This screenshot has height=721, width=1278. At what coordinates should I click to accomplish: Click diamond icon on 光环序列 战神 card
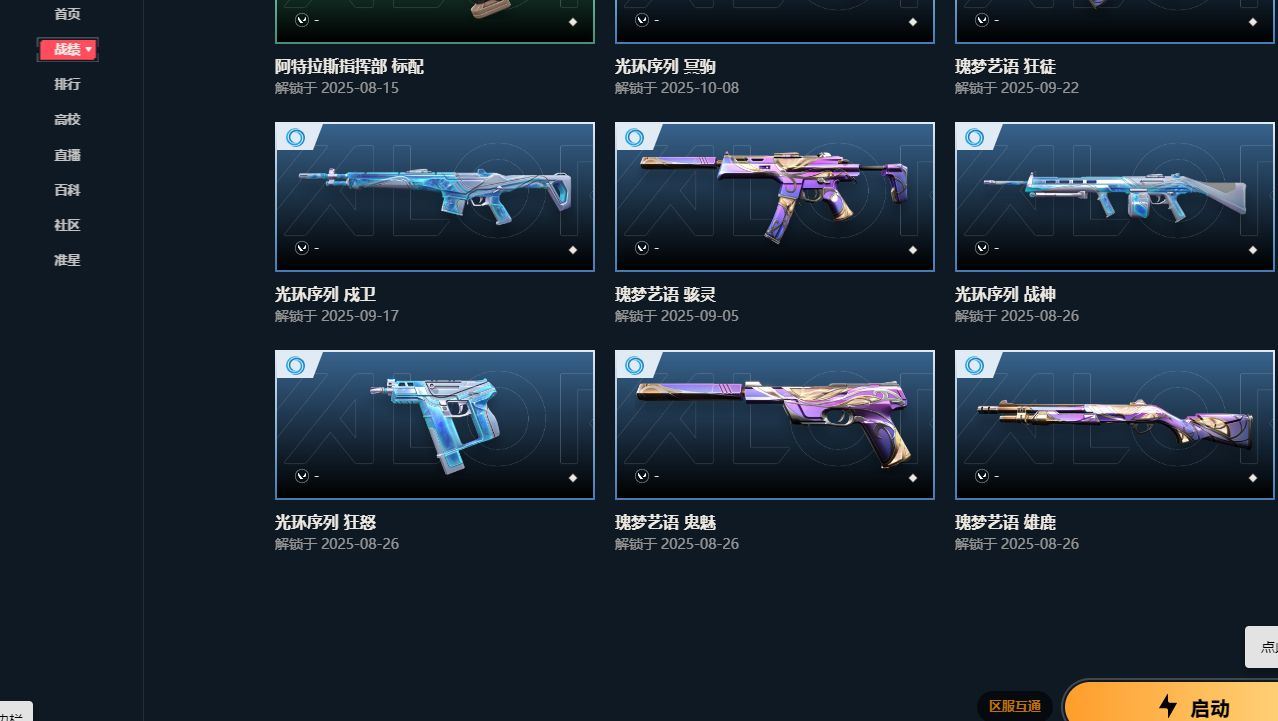click(x=1253, y=250)
